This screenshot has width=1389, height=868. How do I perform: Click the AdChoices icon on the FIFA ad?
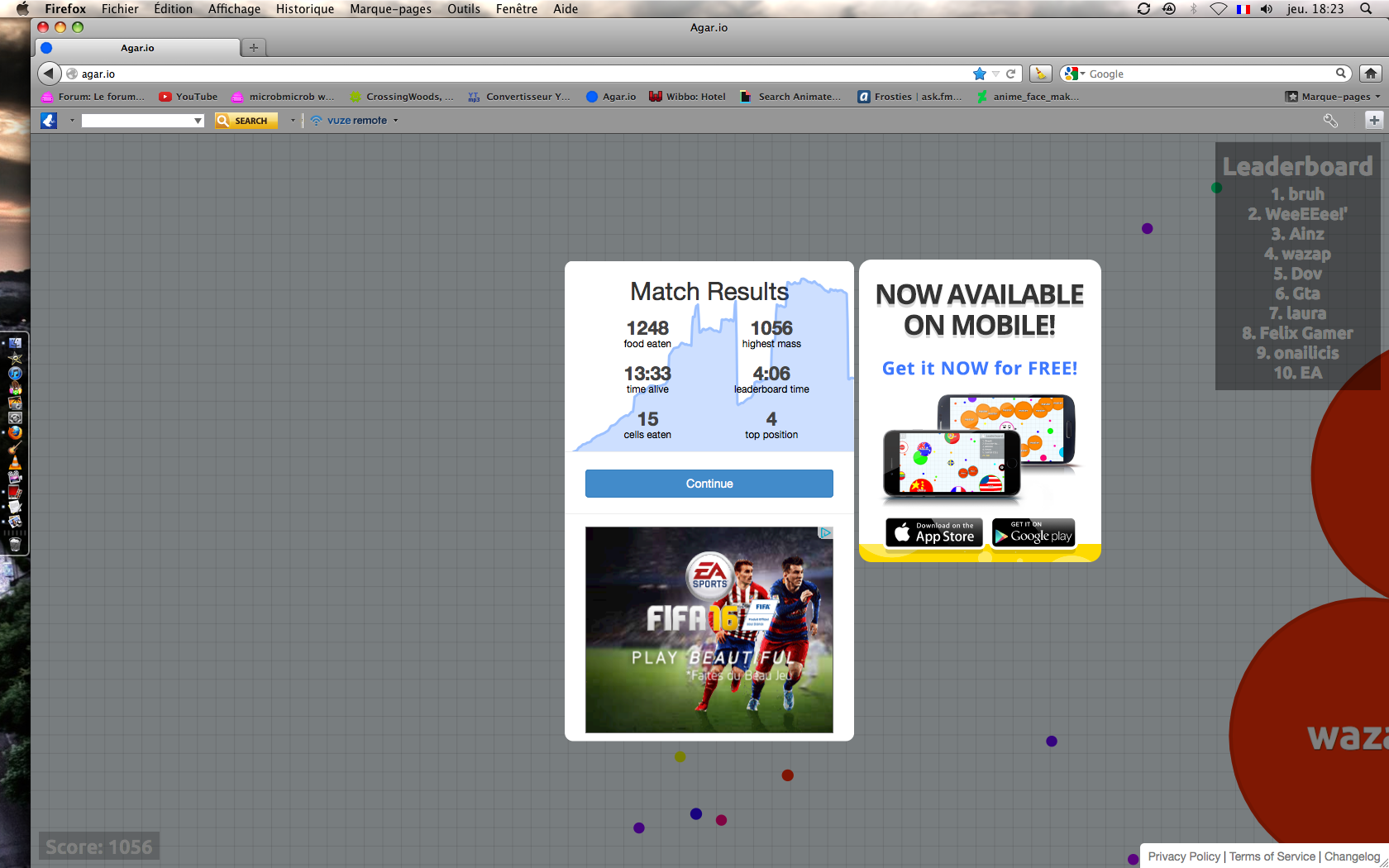[825, 533]
